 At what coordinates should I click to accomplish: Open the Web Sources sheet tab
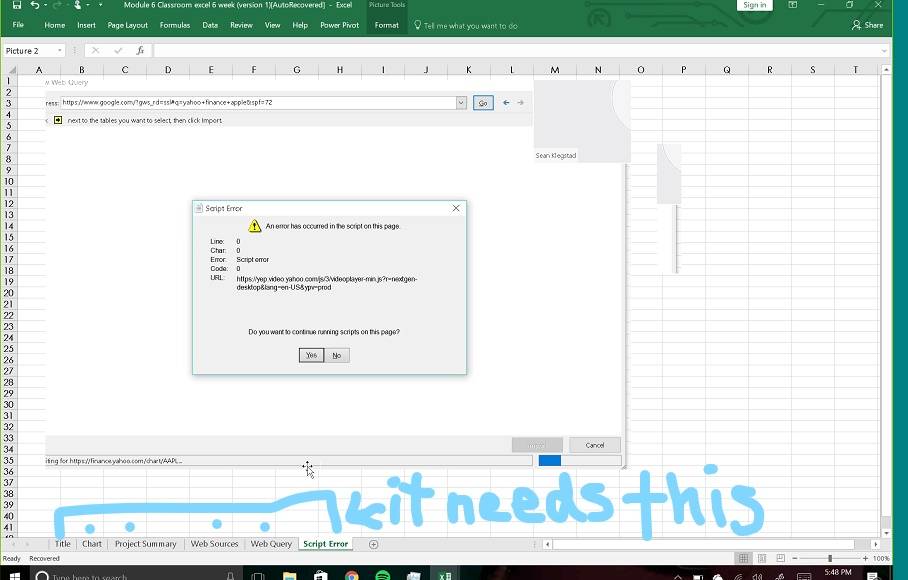(214, 544)
